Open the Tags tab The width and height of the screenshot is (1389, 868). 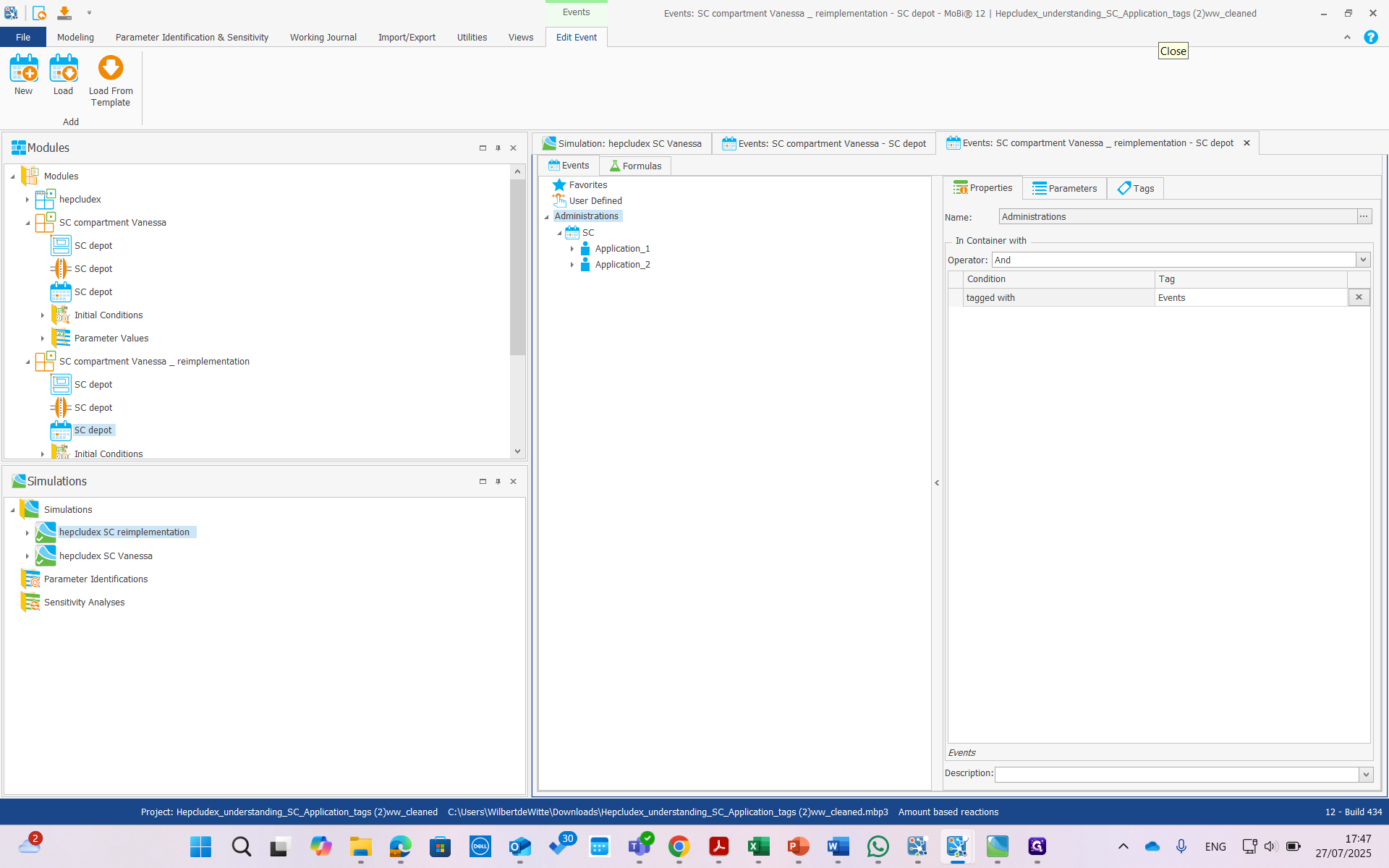(x=1135, y=188)
